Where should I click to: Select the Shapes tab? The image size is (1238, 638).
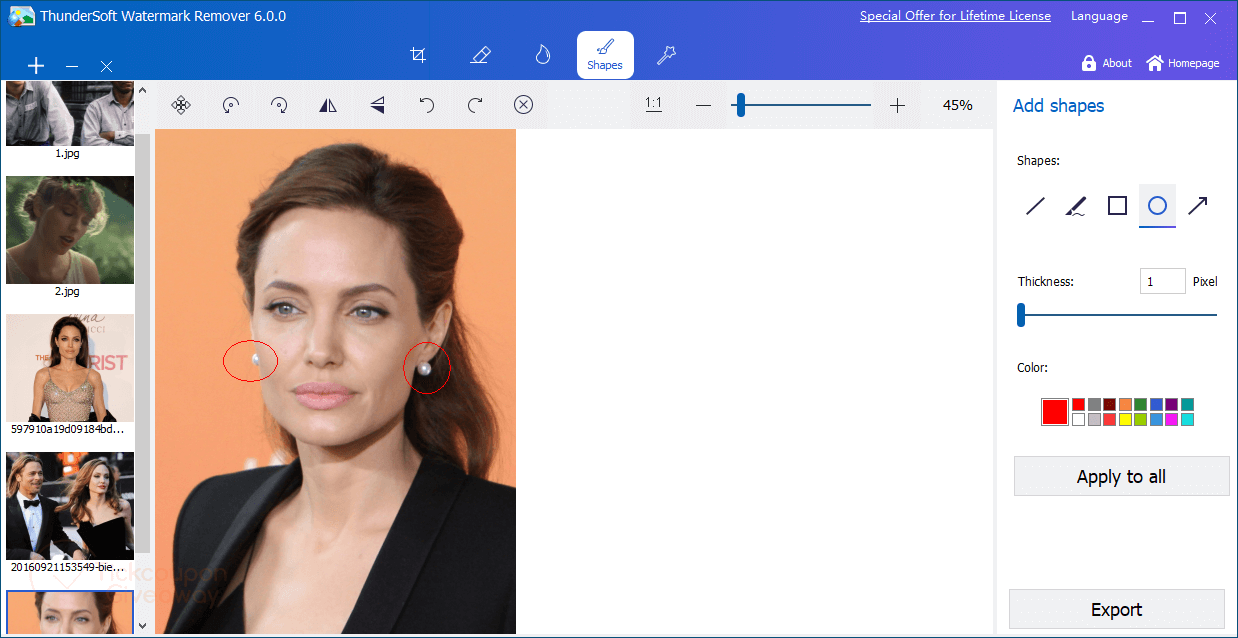click(x=605, y=55)
